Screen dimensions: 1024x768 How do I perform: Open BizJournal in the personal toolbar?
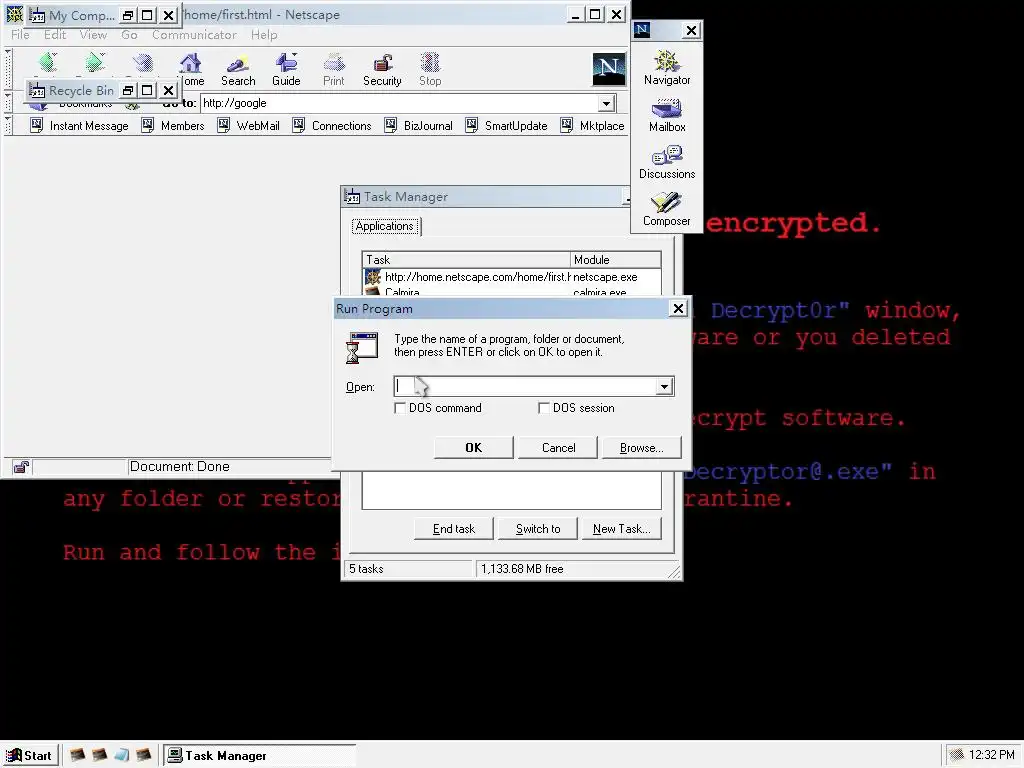[x=419, y=125]
